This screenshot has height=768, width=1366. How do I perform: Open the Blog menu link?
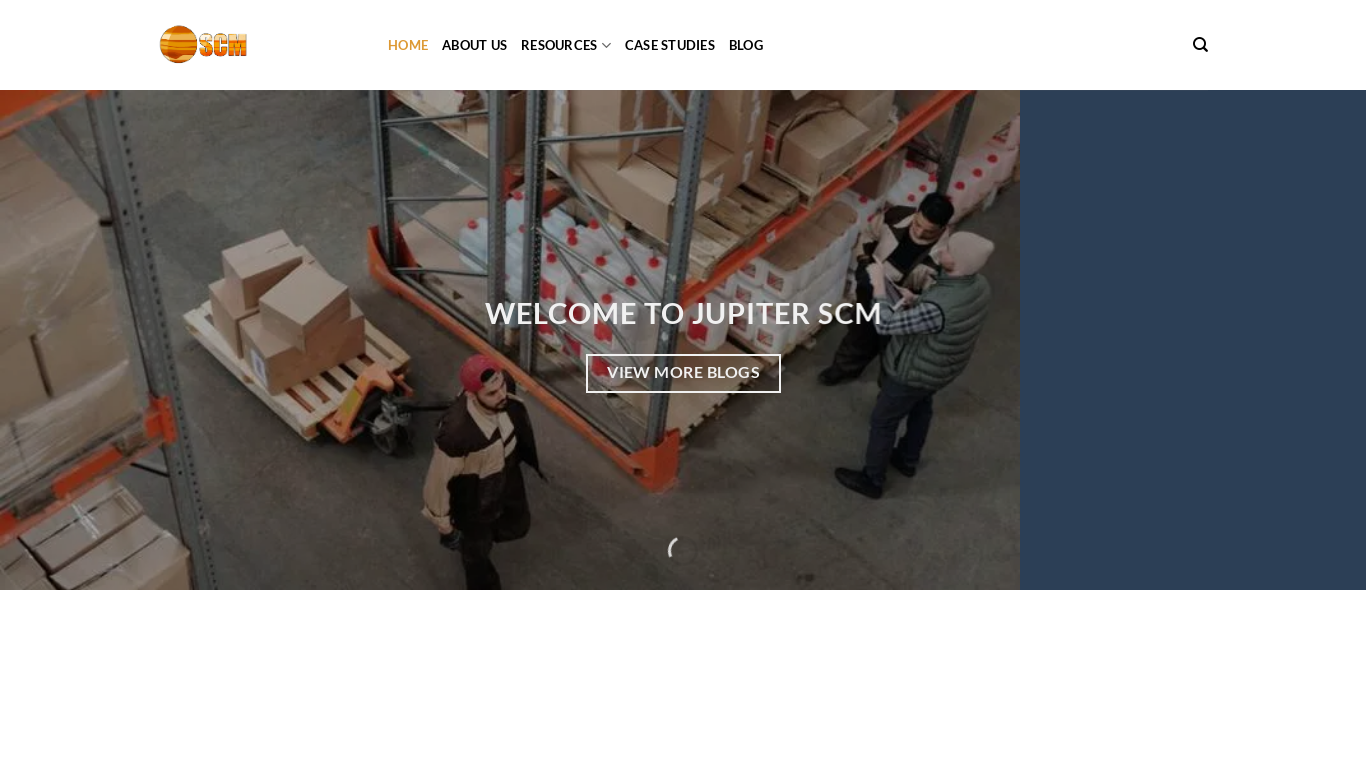746,45
